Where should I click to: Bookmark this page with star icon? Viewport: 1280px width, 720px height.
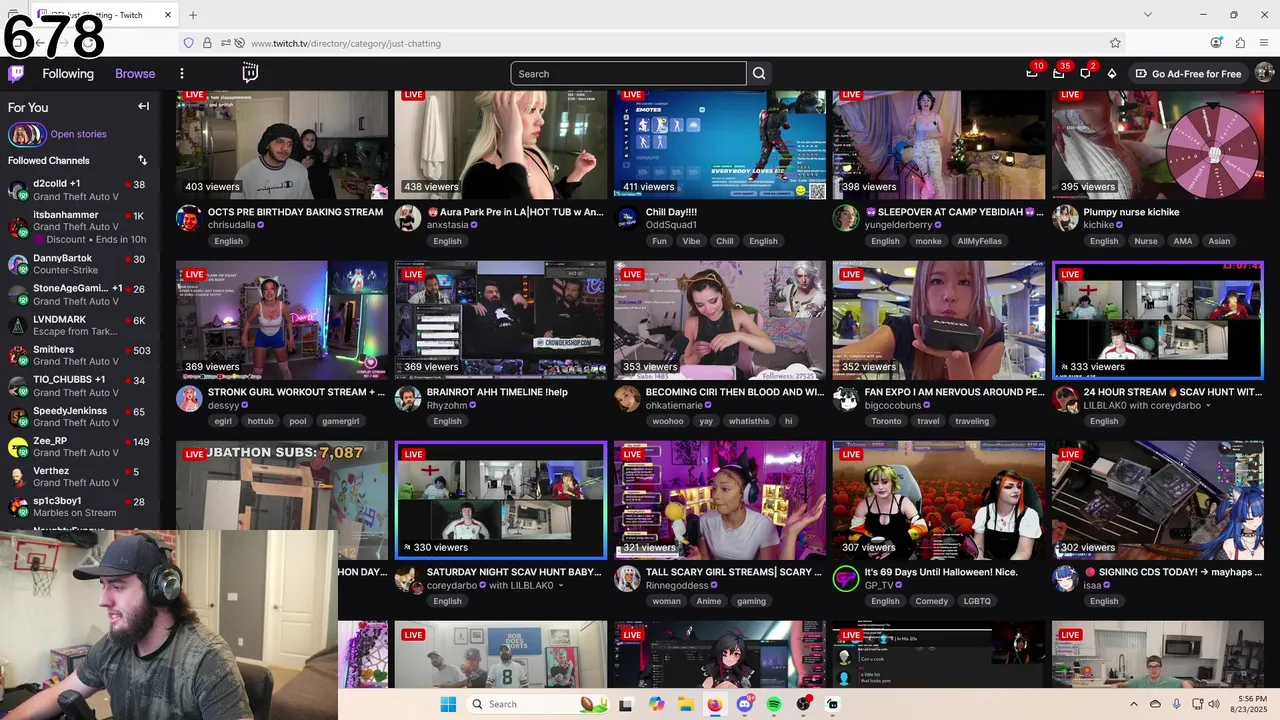[1115, 43]
